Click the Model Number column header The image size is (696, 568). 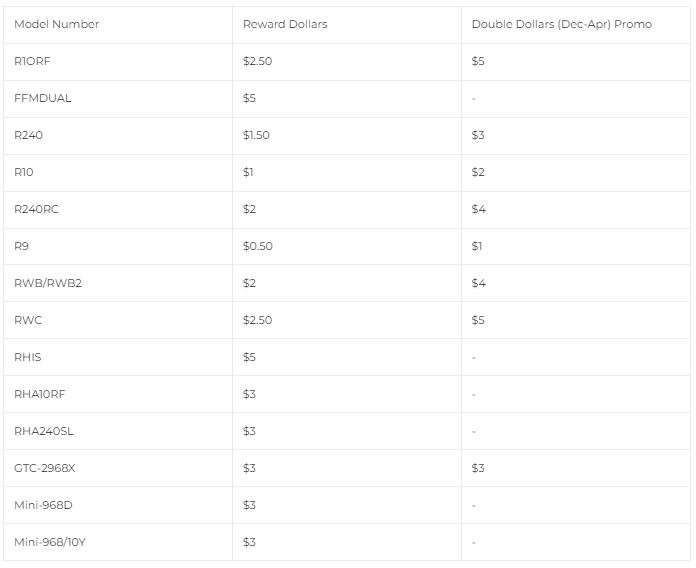click(56, 24)
